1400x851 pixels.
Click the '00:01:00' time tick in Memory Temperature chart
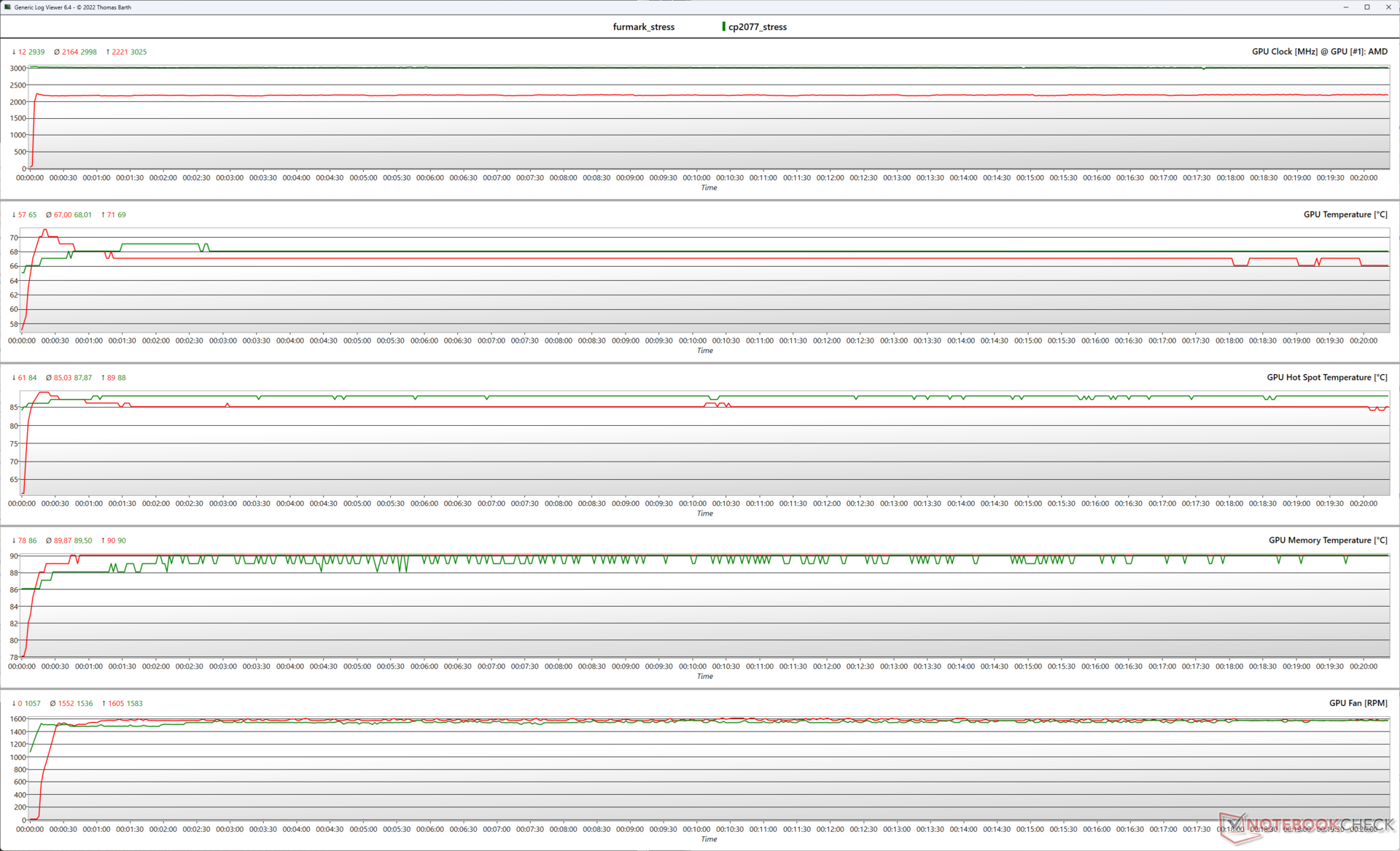[x=89, y=667]
